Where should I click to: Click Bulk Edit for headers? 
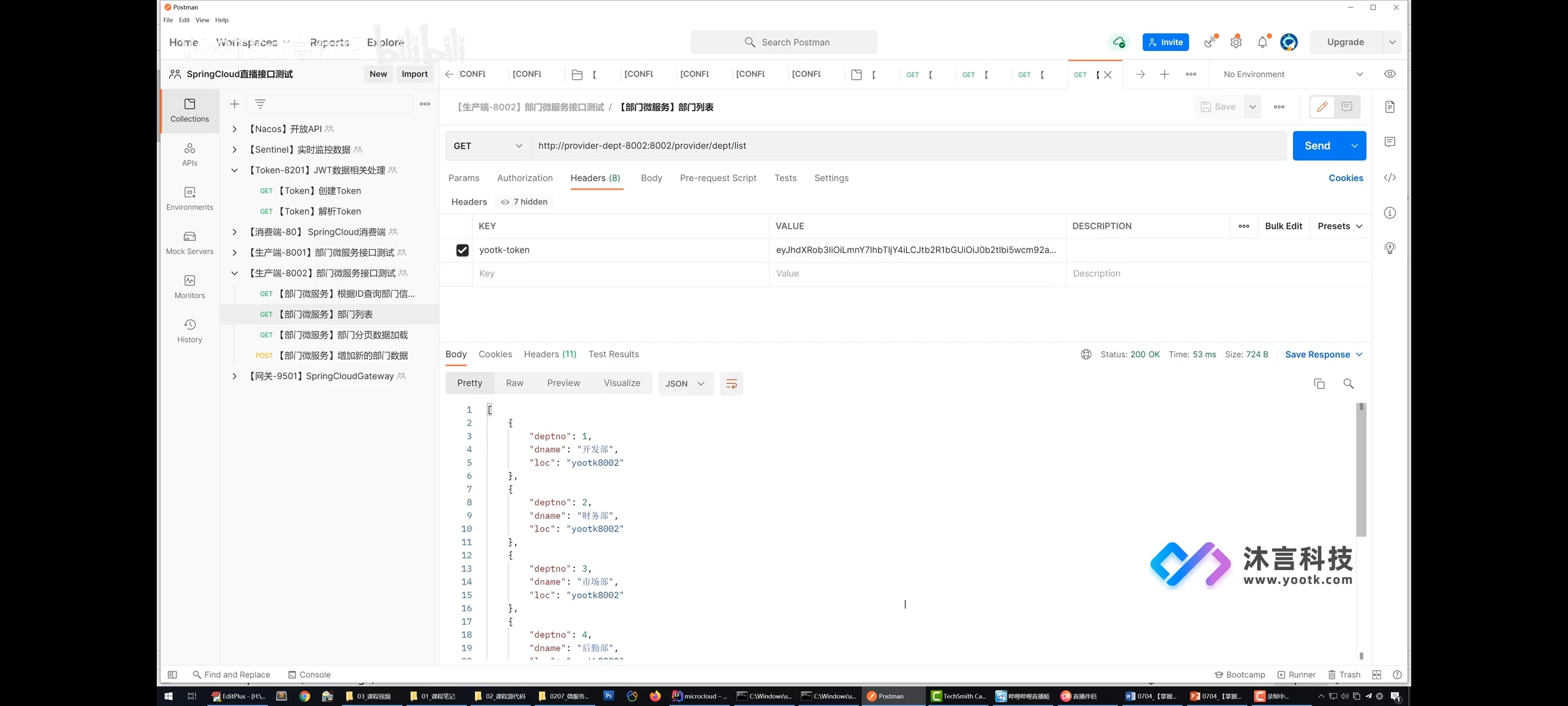click(1283, 226)
